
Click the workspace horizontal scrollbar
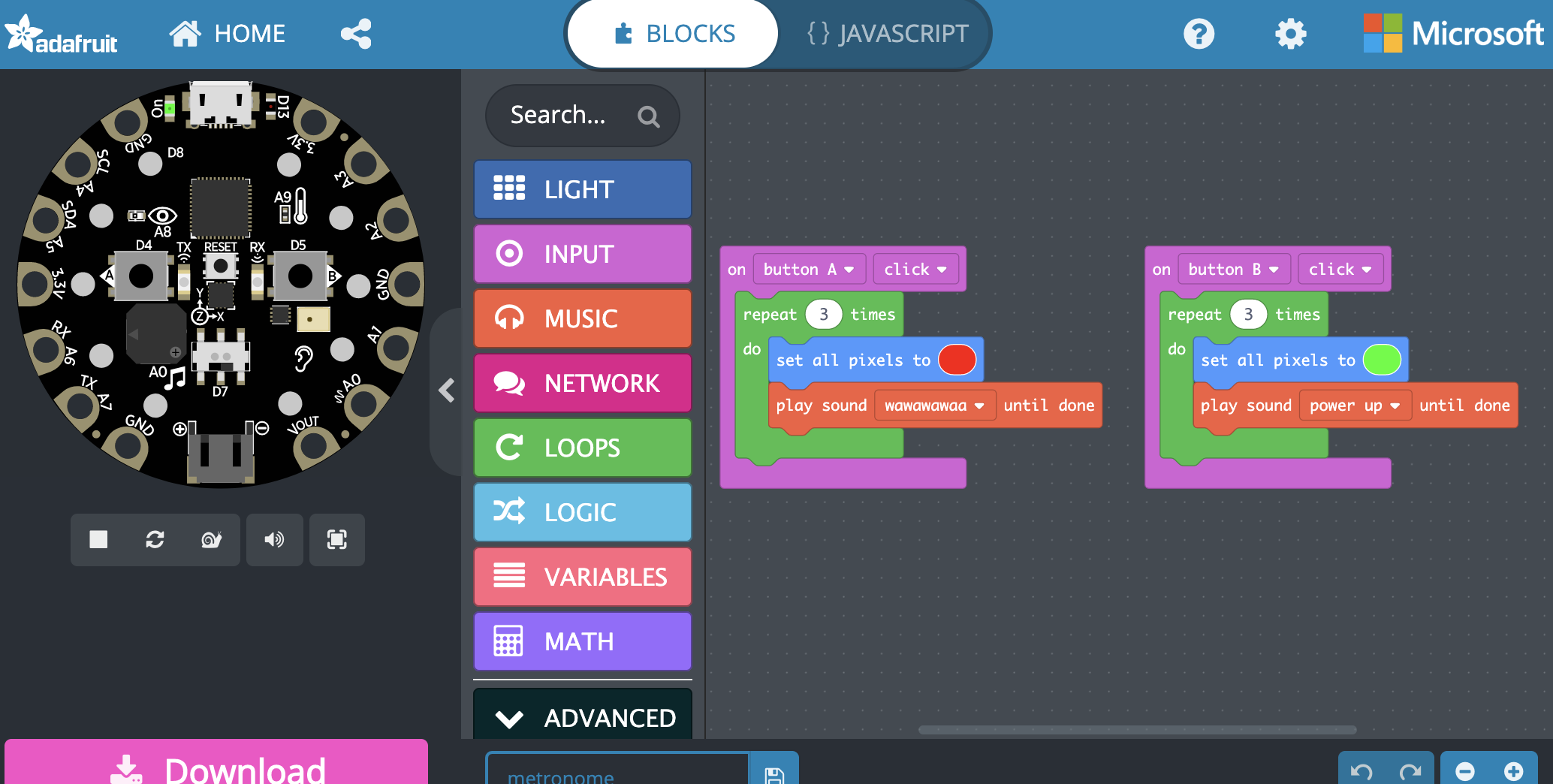1137,730
